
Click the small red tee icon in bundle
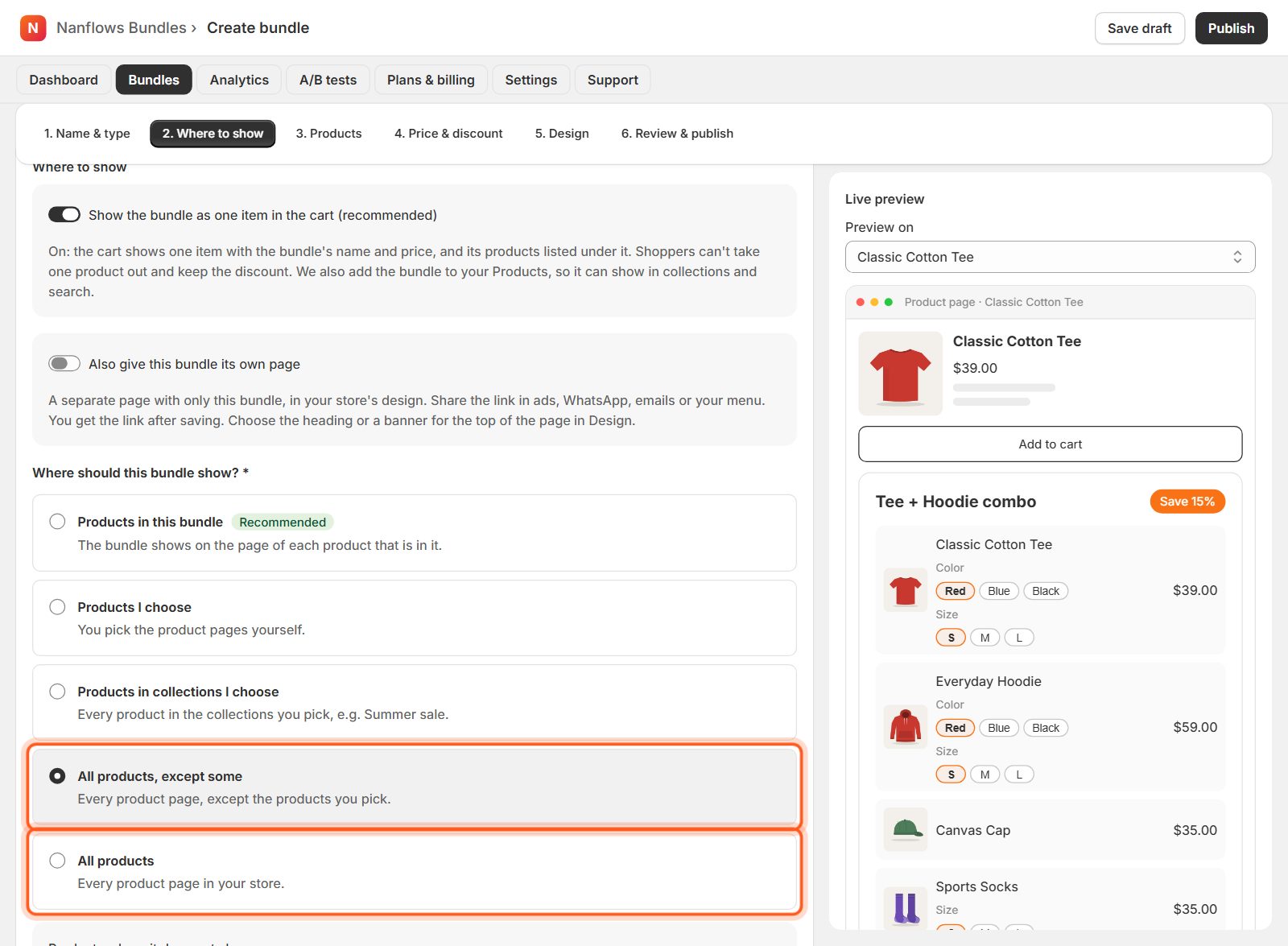coord(906,590)
